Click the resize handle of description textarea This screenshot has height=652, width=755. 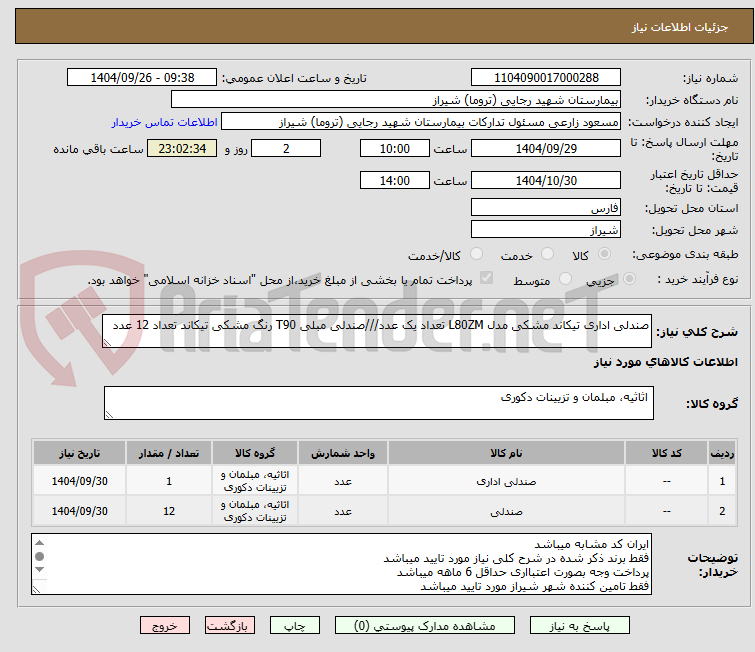click(107, 342)
